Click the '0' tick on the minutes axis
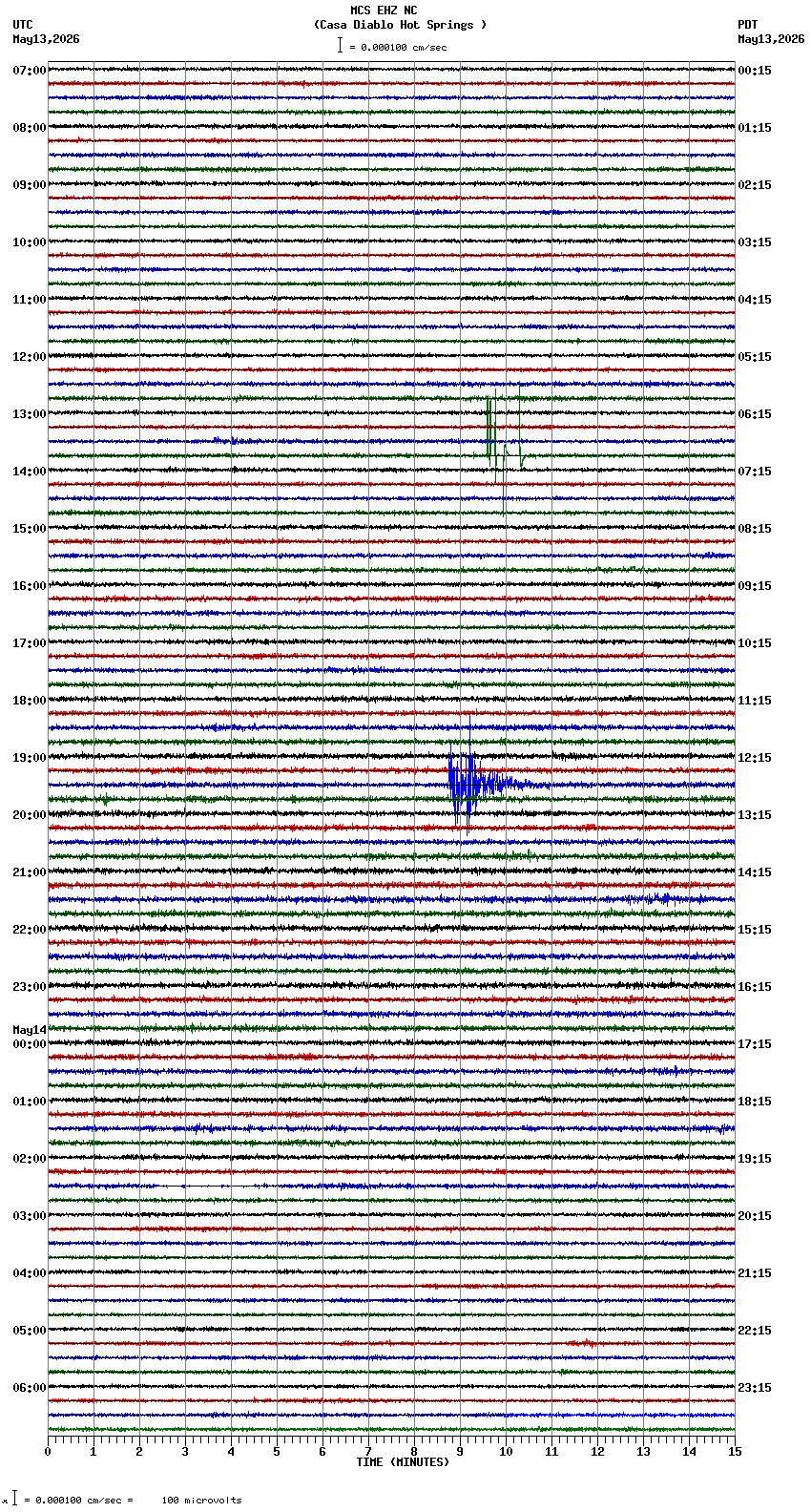 (x=48, y=1452)
